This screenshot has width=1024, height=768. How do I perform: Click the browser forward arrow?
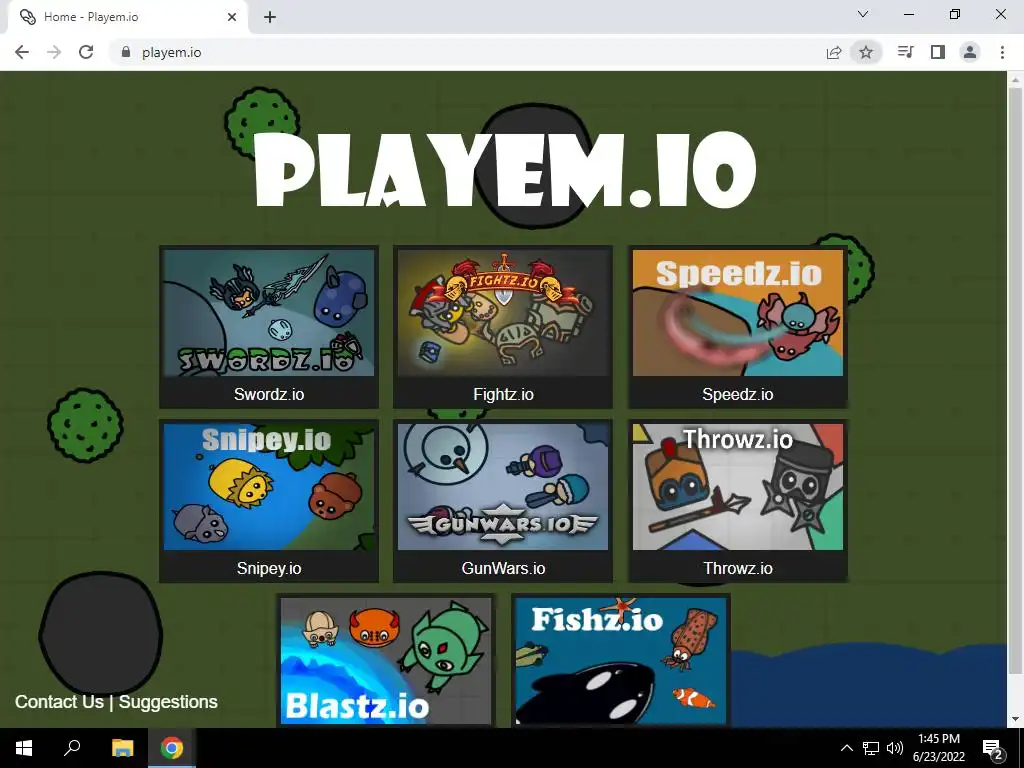click(x=54, y=52)
